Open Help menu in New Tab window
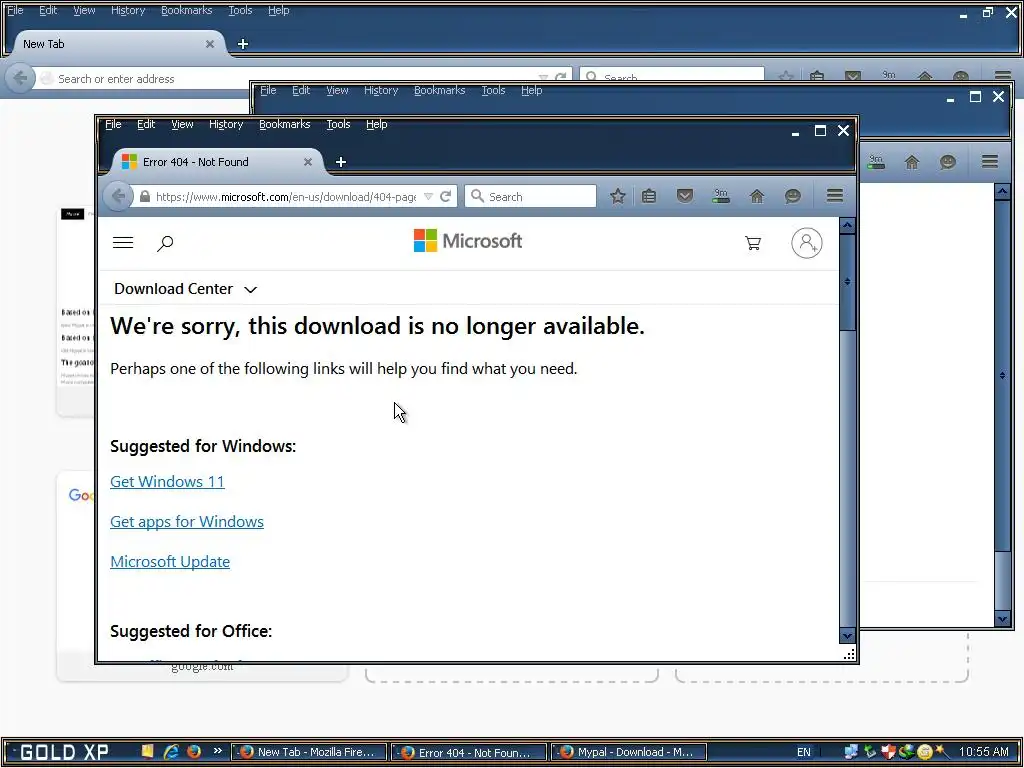This screenshot has width=1024, height=768. 278,10
